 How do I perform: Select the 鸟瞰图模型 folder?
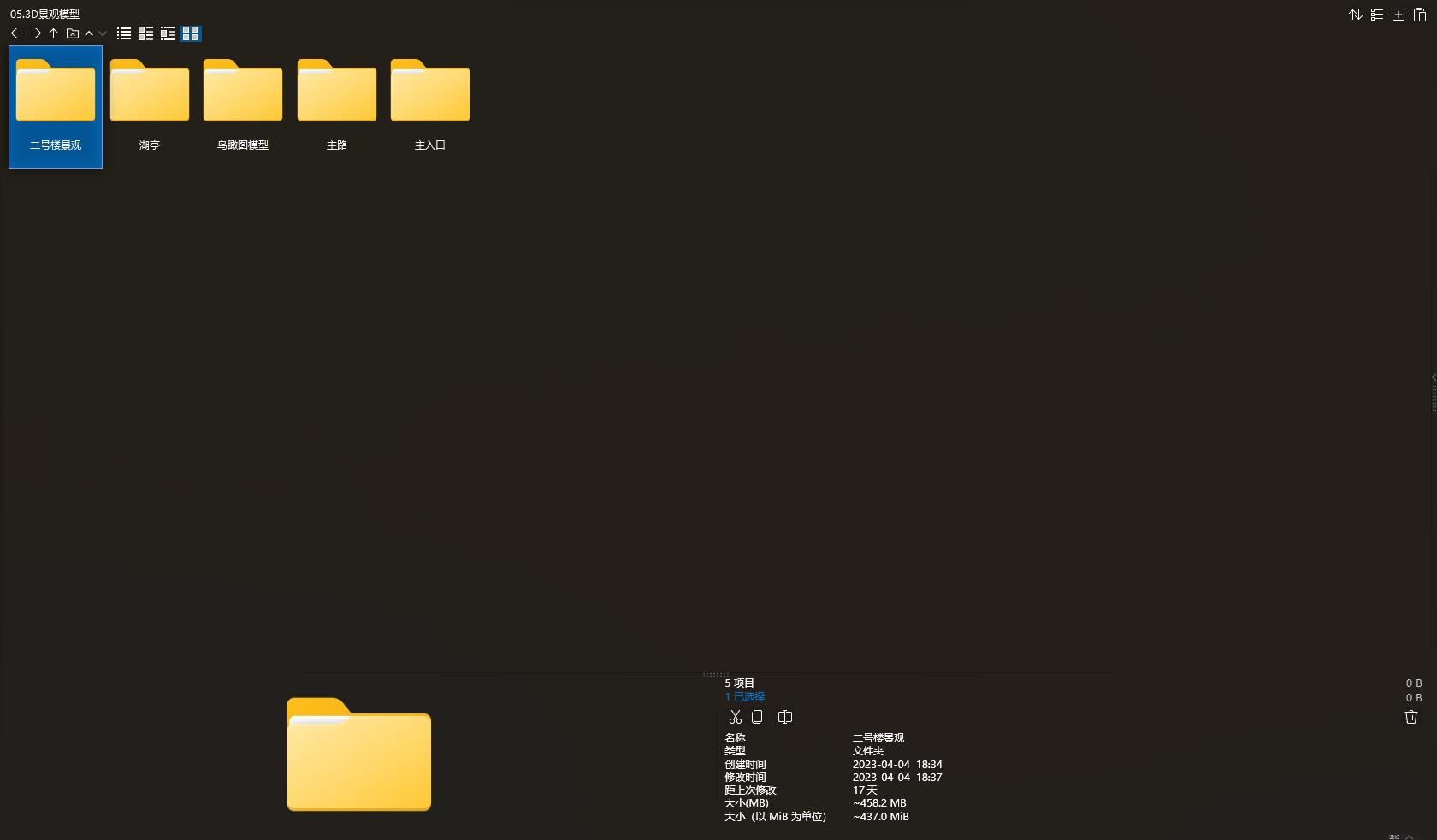tap(243, 103)
